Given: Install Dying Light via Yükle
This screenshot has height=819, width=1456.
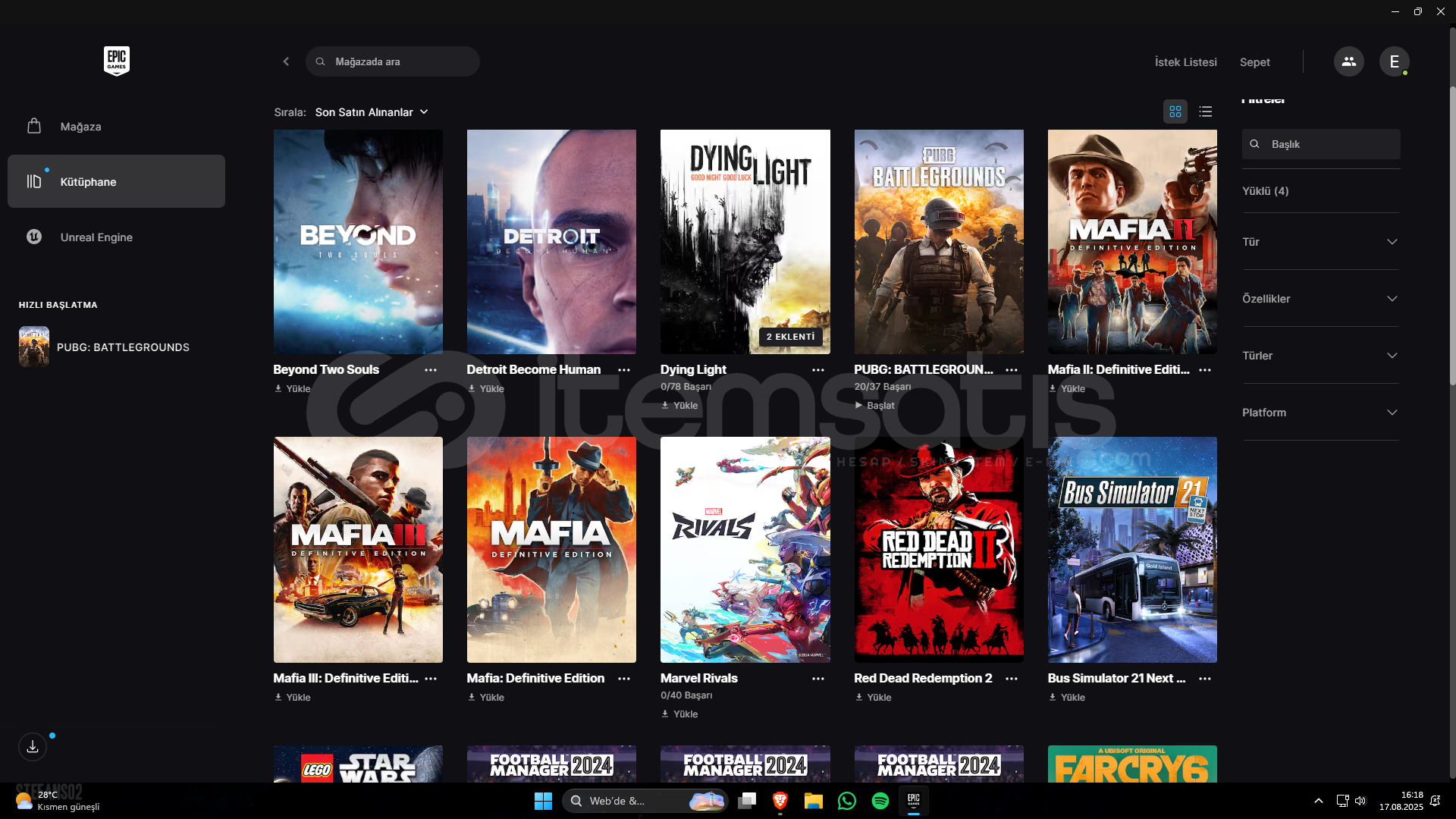Looking at the screenshot, I should (x=679, y=405).
